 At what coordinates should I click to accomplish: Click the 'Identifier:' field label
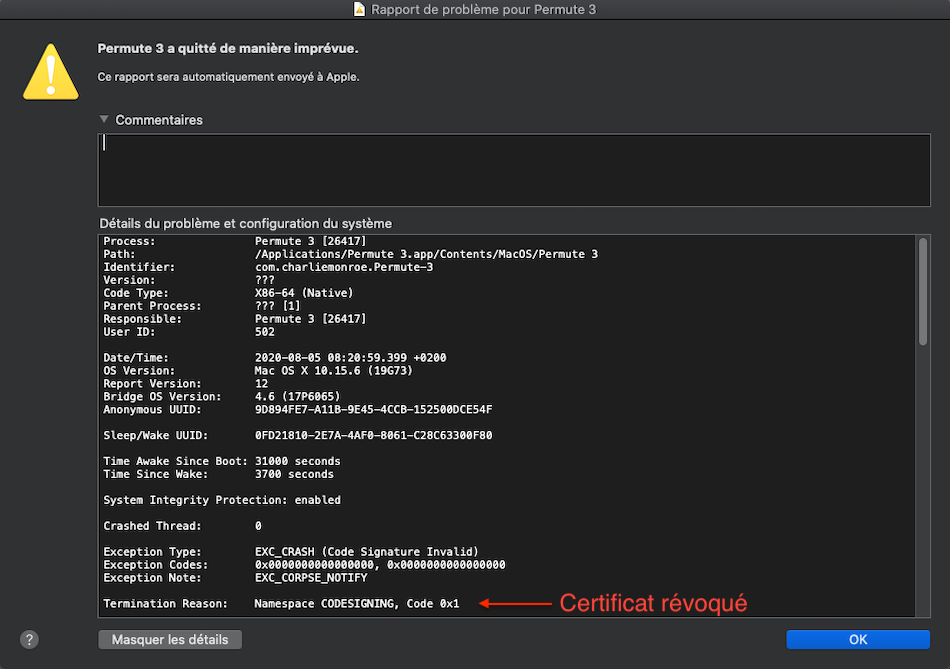coord(139,267)
